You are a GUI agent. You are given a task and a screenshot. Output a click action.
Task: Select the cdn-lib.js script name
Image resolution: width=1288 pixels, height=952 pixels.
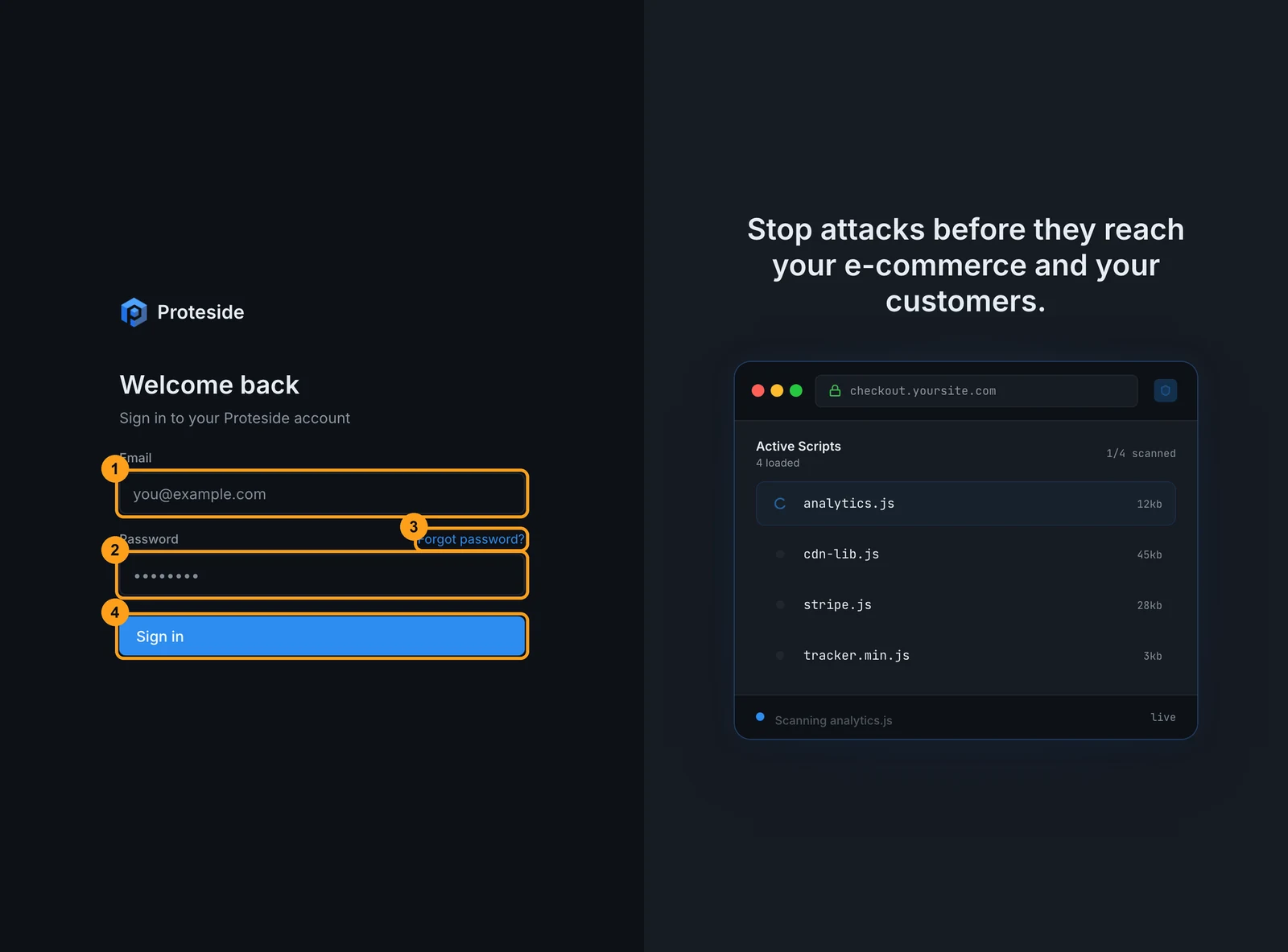(x=841, y=554)
